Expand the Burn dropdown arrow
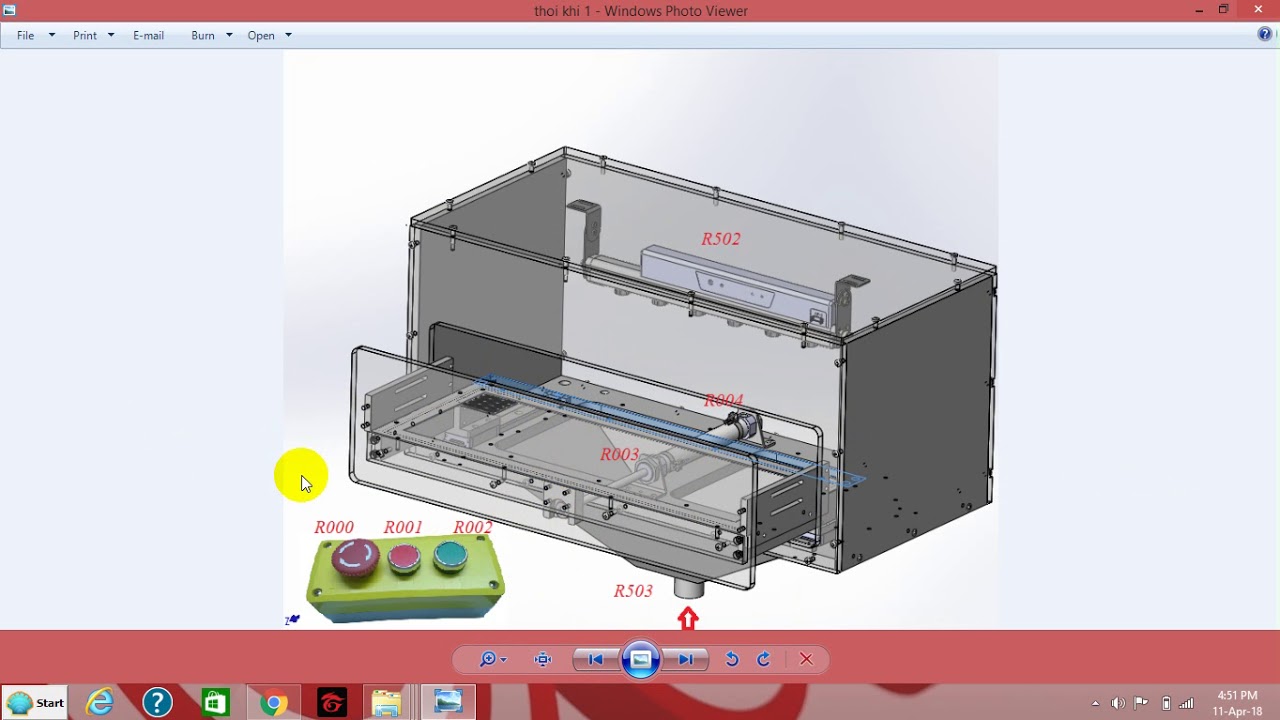1280x720 pixels. 229,35
